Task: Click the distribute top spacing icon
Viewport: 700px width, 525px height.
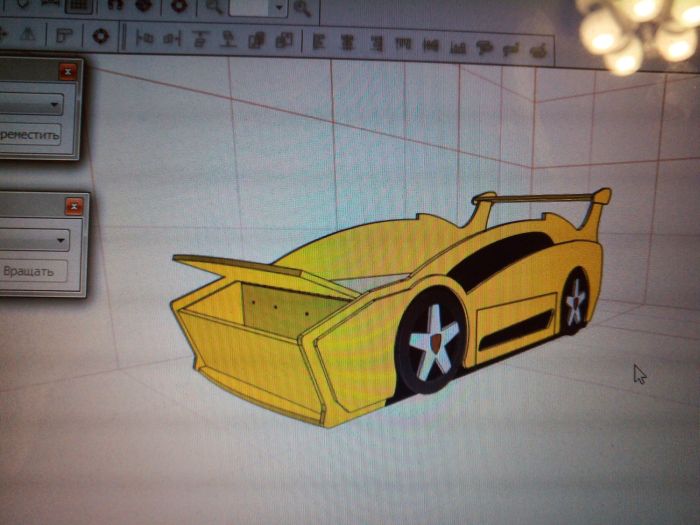Action: (x=404, y=45)
